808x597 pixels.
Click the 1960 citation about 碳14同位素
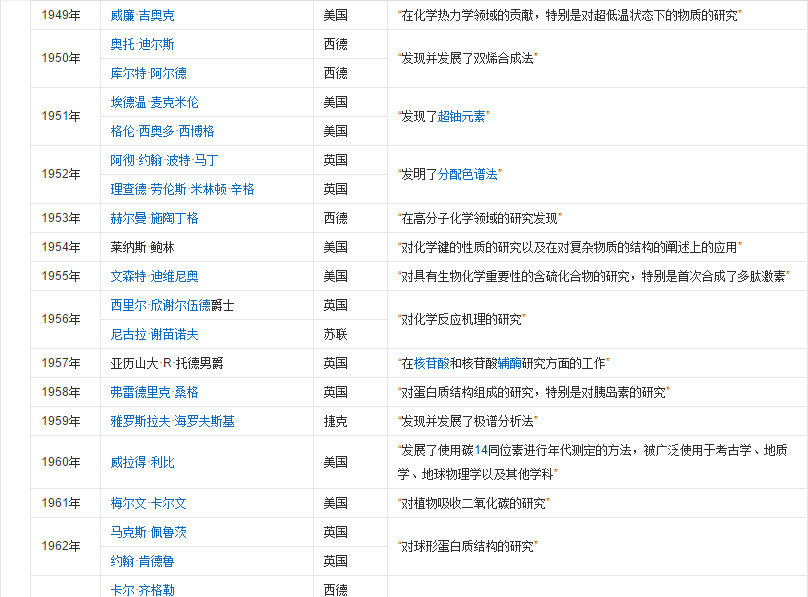(593, 462)
